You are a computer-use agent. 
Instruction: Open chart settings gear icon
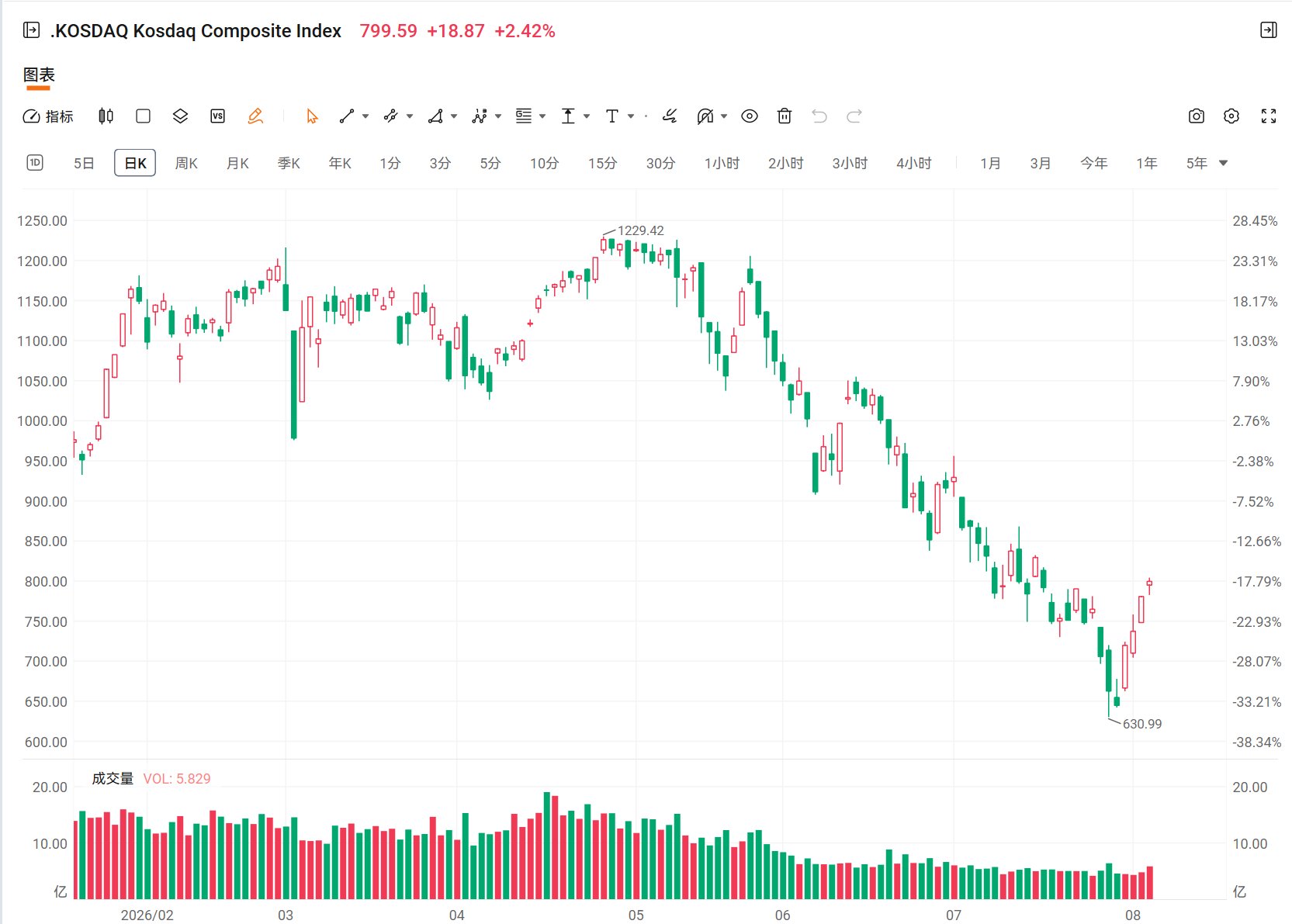[1231, 116]
